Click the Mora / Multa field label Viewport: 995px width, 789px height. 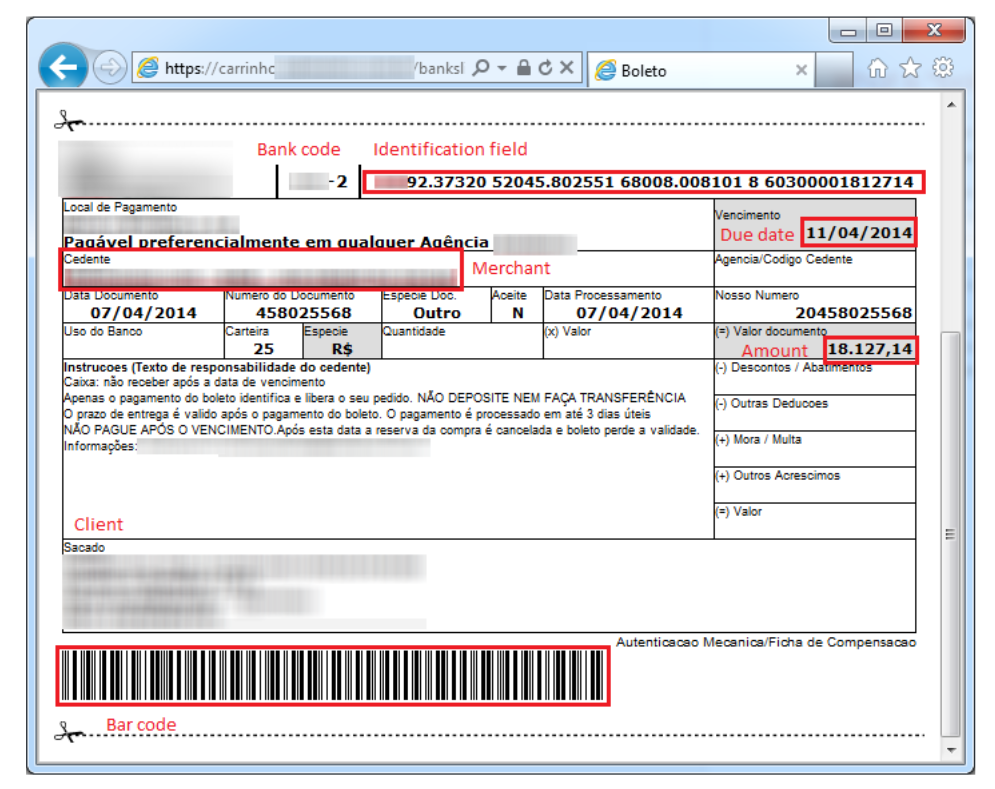(758, 439)
